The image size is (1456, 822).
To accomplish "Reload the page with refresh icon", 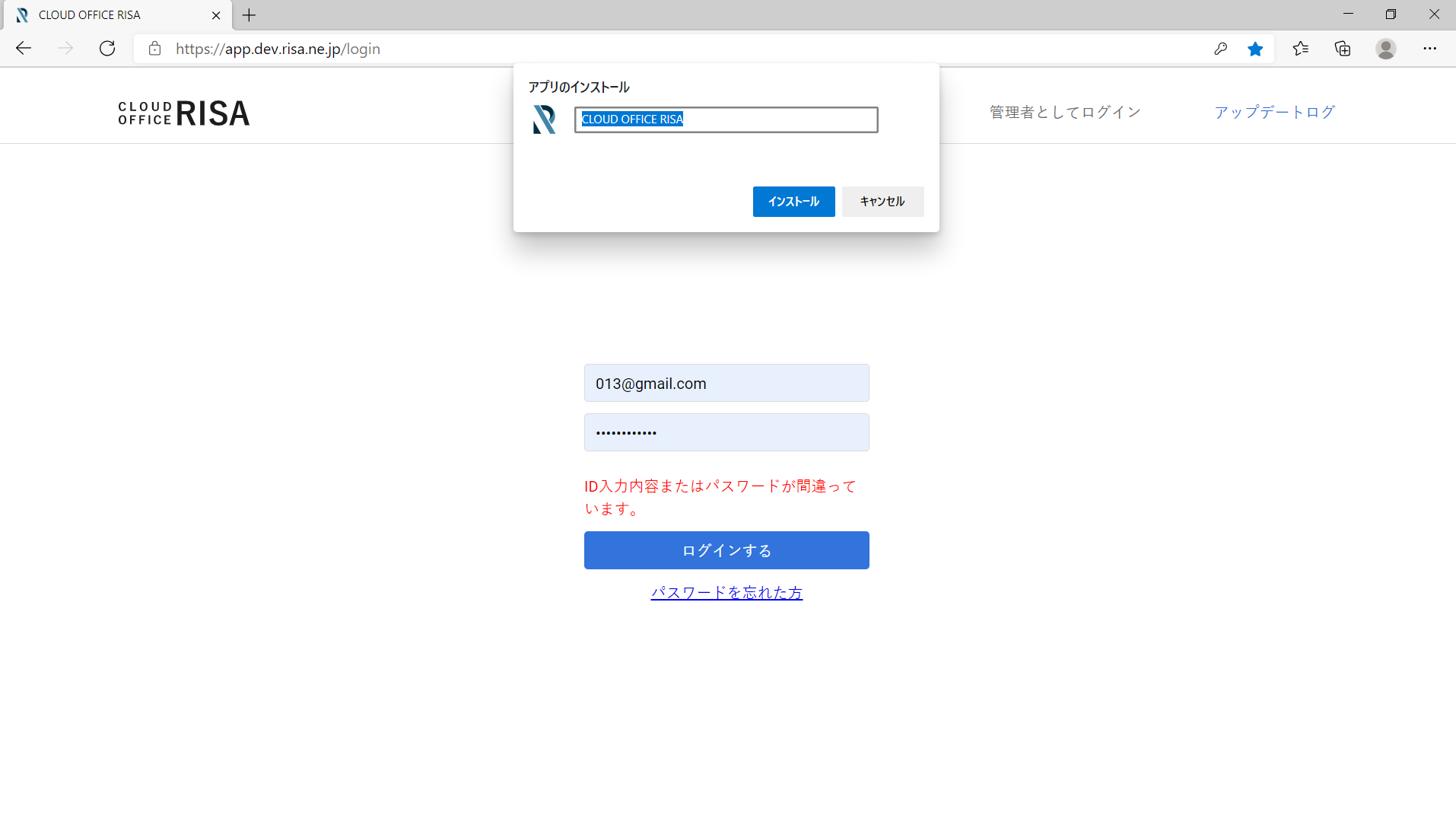I will click(x=107, y=49).
